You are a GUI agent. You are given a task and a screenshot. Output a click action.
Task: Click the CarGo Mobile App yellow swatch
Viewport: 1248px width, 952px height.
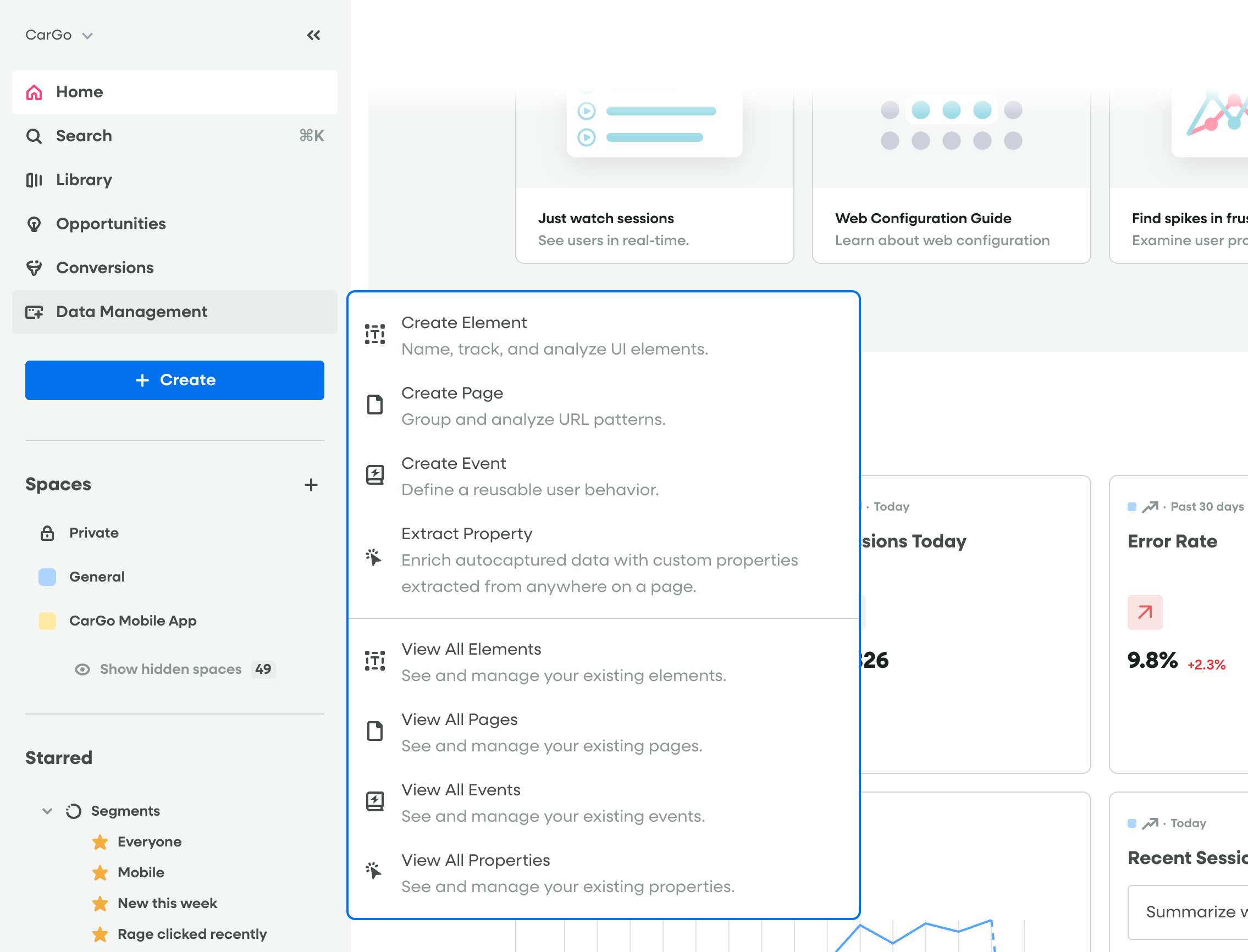point(48,621)
